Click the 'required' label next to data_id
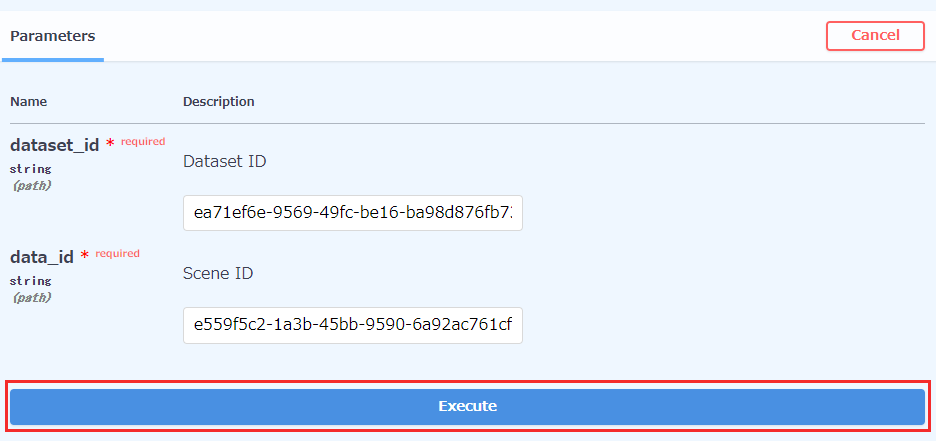 [x=118, y=254]
